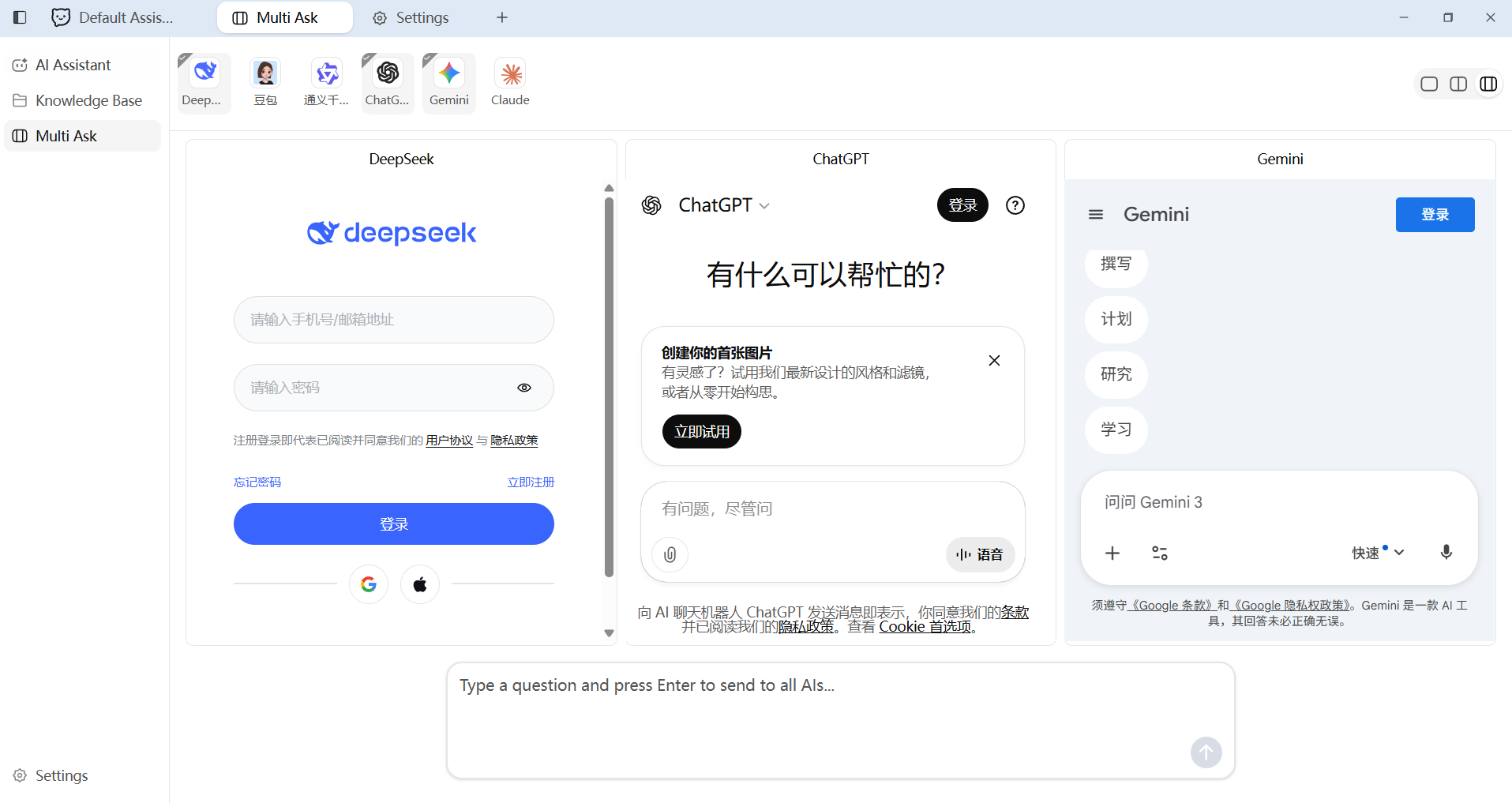
Task: Open the Gemini hamburger menu
Action: pyautogui.click(x=1095, y=215)
